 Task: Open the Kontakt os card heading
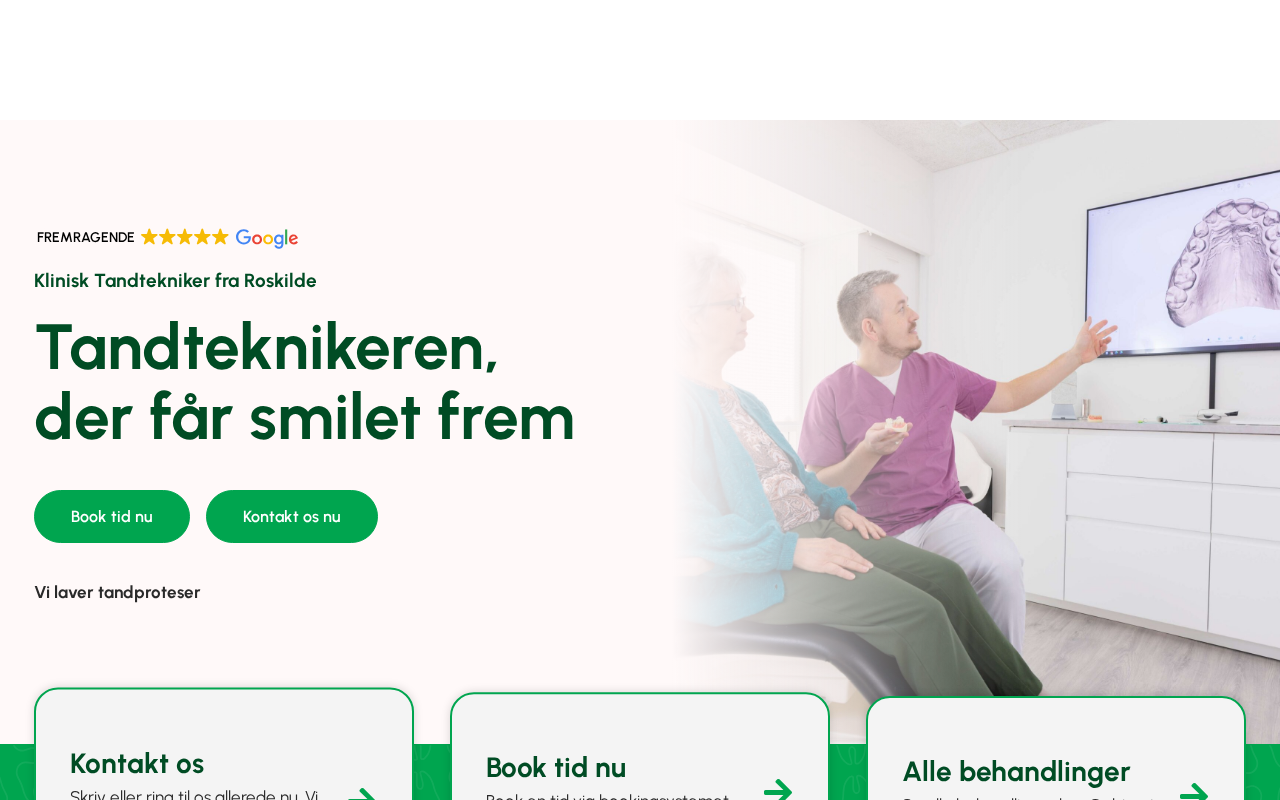[137, 763]
